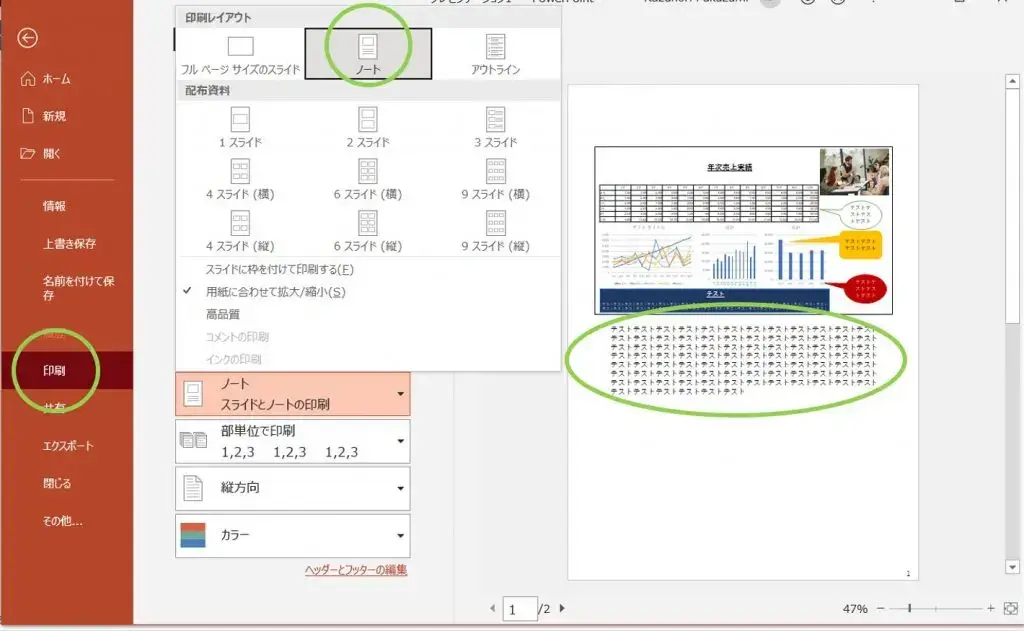Screen dimensions: 1024x631
Task: Pick the 2 スライド handout layout
Action: tap(368, 127)
